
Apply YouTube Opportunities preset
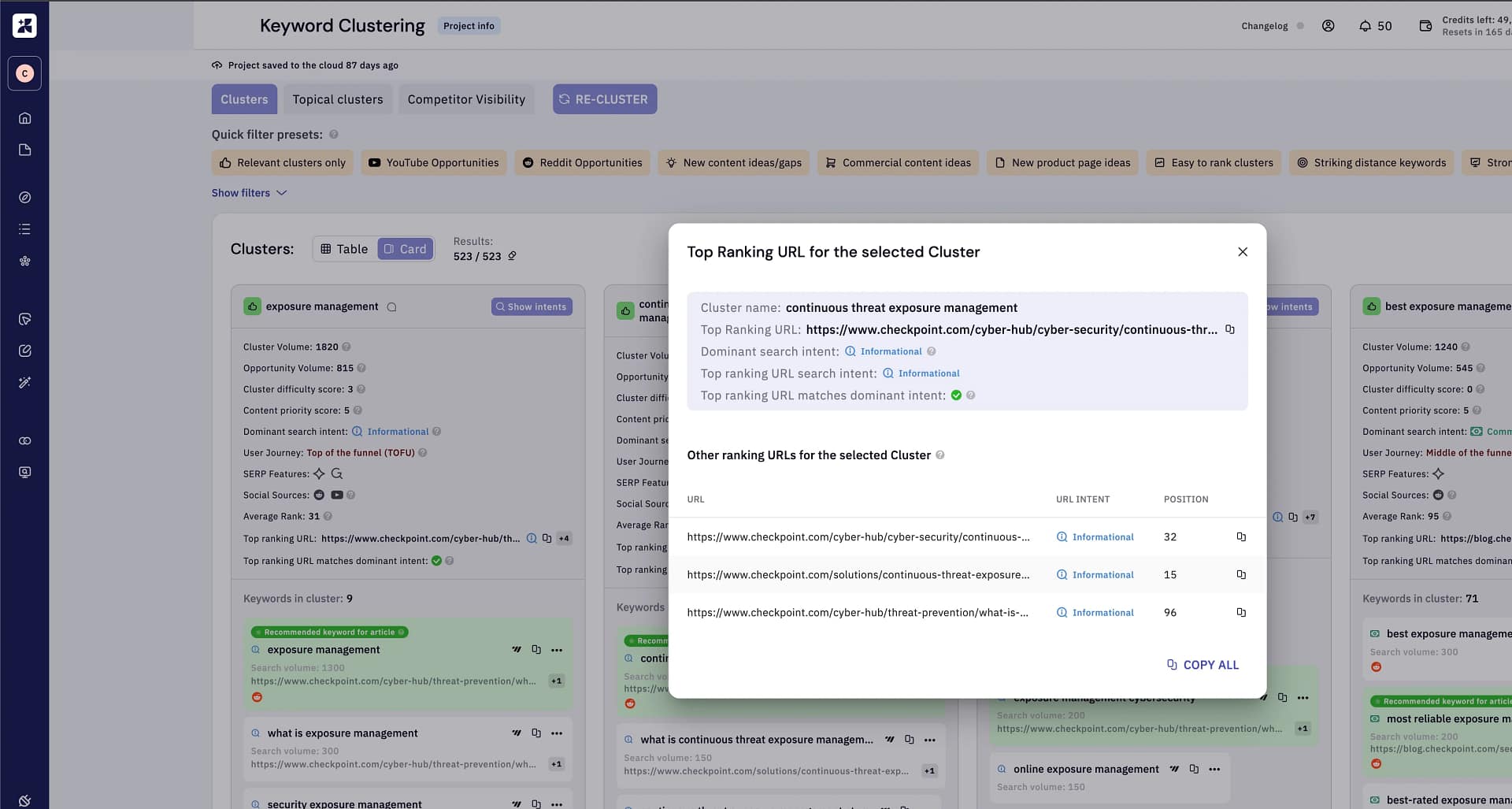434,163
